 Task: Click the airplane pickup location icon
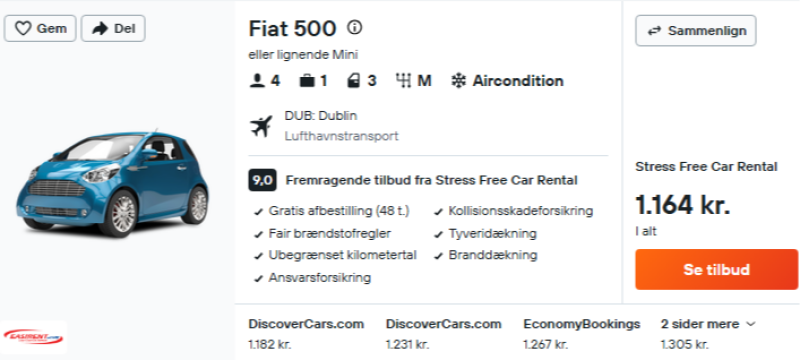pos(261,126)
